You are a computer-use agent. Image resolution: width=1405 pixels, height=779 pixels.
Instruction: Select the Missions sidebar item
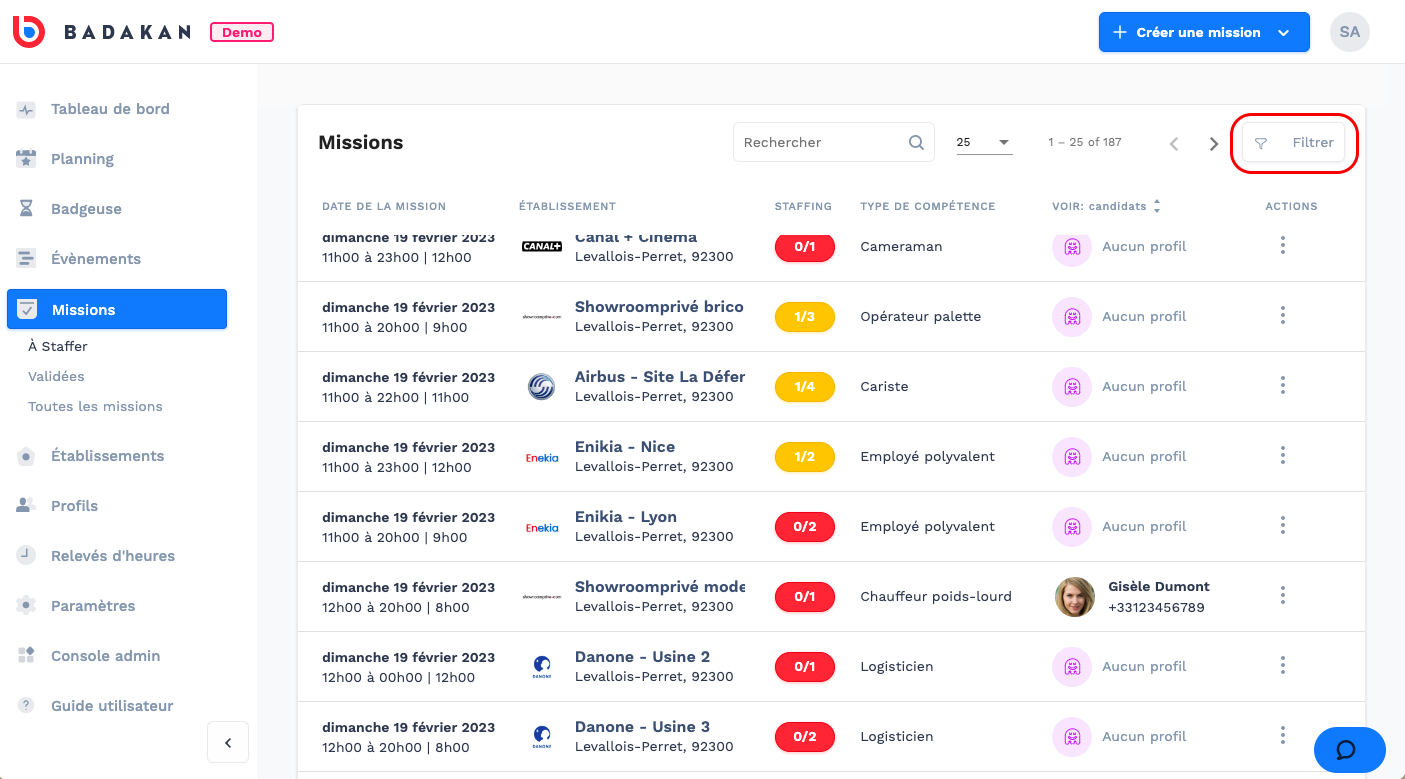pyautogui.click(x=117, y=309)
